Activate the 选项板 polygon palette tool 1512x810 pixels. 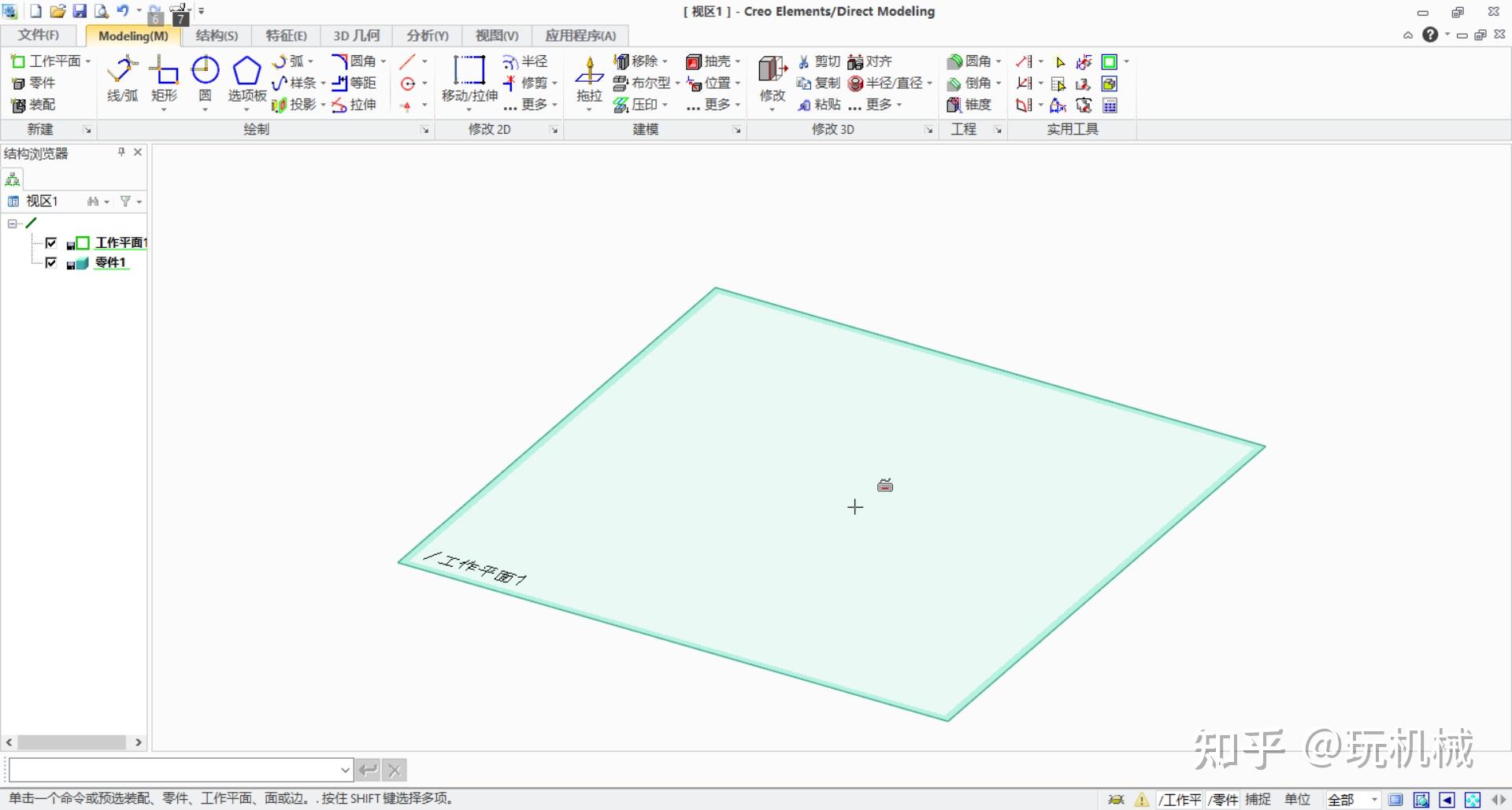coord(246,79)
